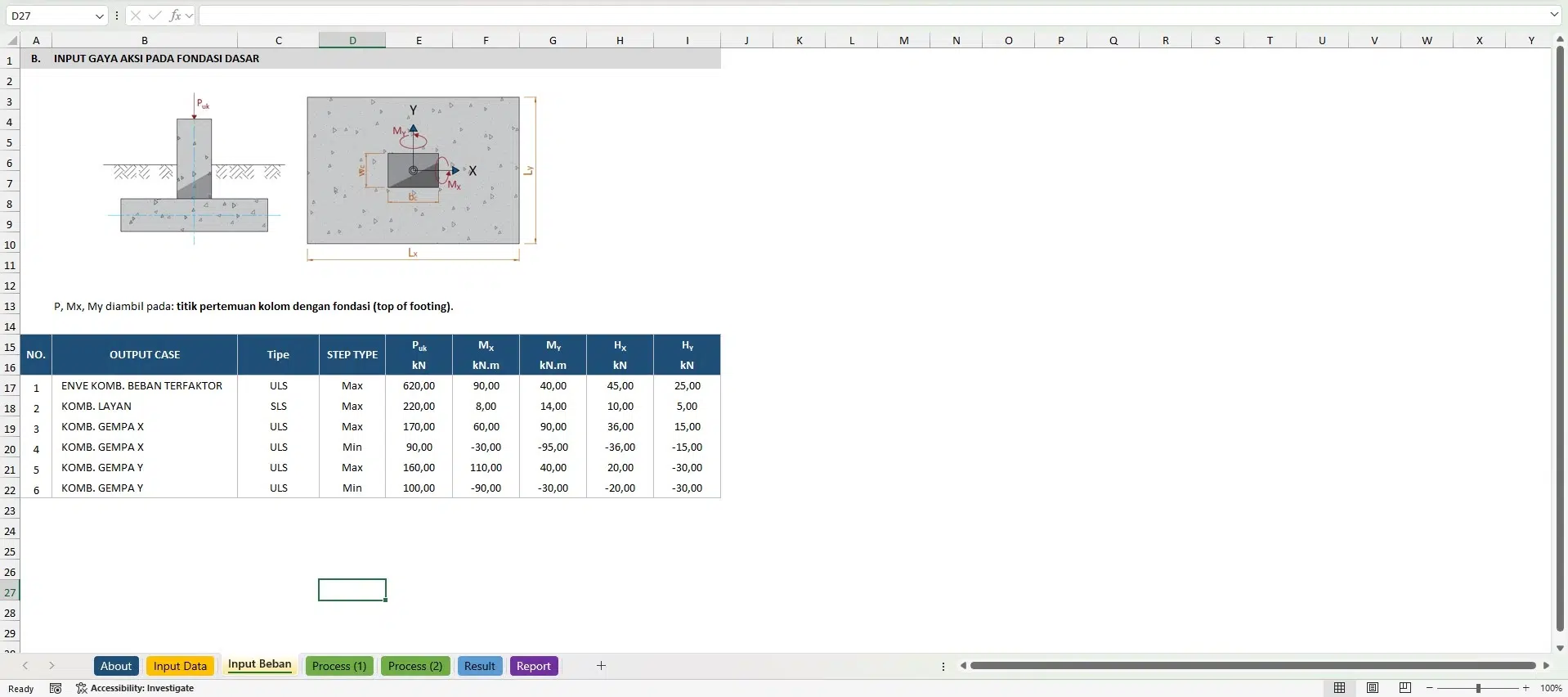Click the Select All corner triangle

point(12,40)
